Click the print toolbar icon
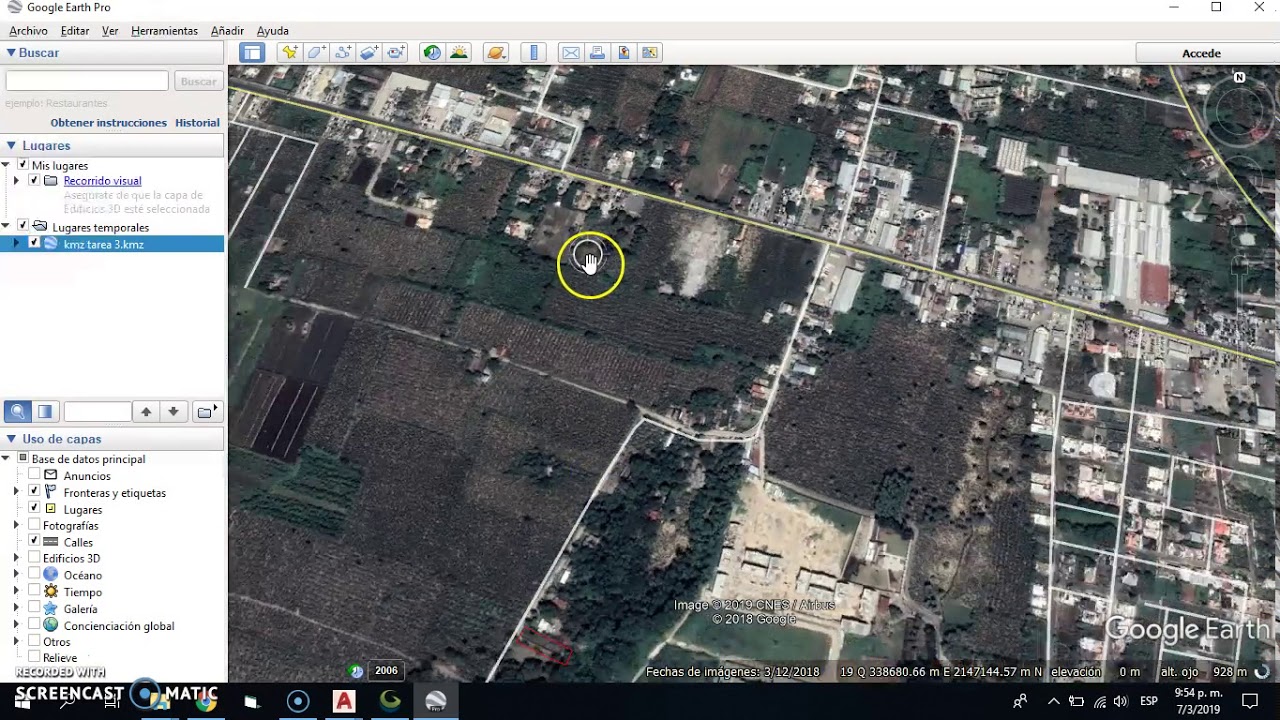 [x=597, y=53]
